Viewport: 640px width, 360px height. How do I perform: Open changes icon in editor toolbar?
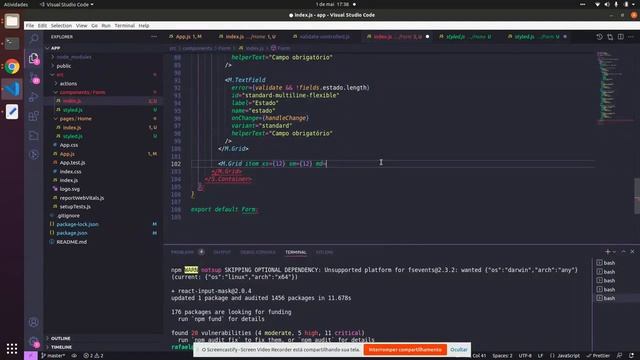tap(610, 37)
